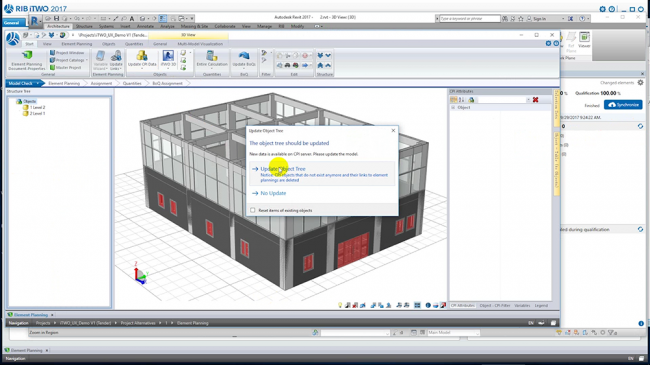Launch the iTWO 3D view button
This screenshot has width=650, height=365.
click(x=168, y=59)
